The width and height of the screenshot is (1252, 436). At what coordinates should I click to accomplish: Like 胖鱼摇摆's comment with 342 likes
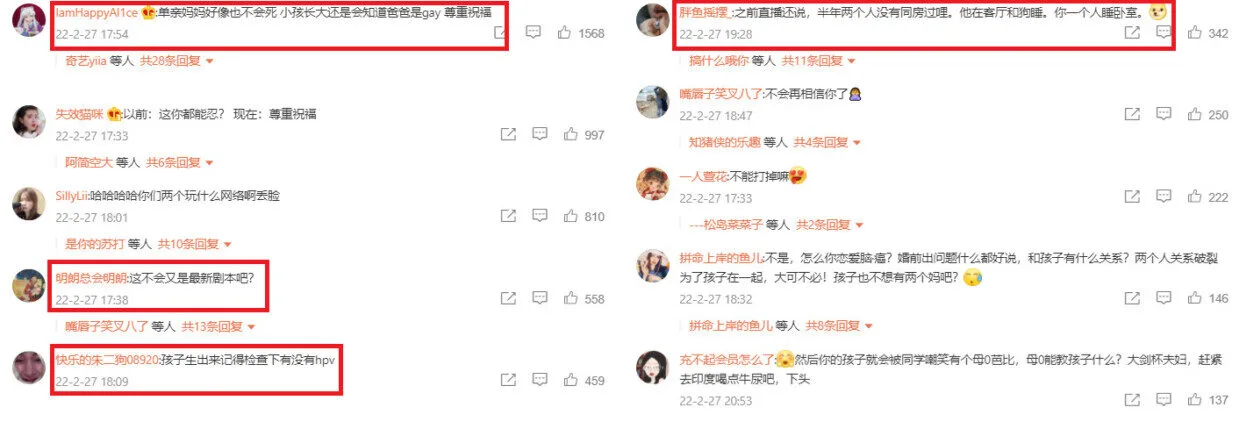pyautogui.click(x=1194, y=33)
